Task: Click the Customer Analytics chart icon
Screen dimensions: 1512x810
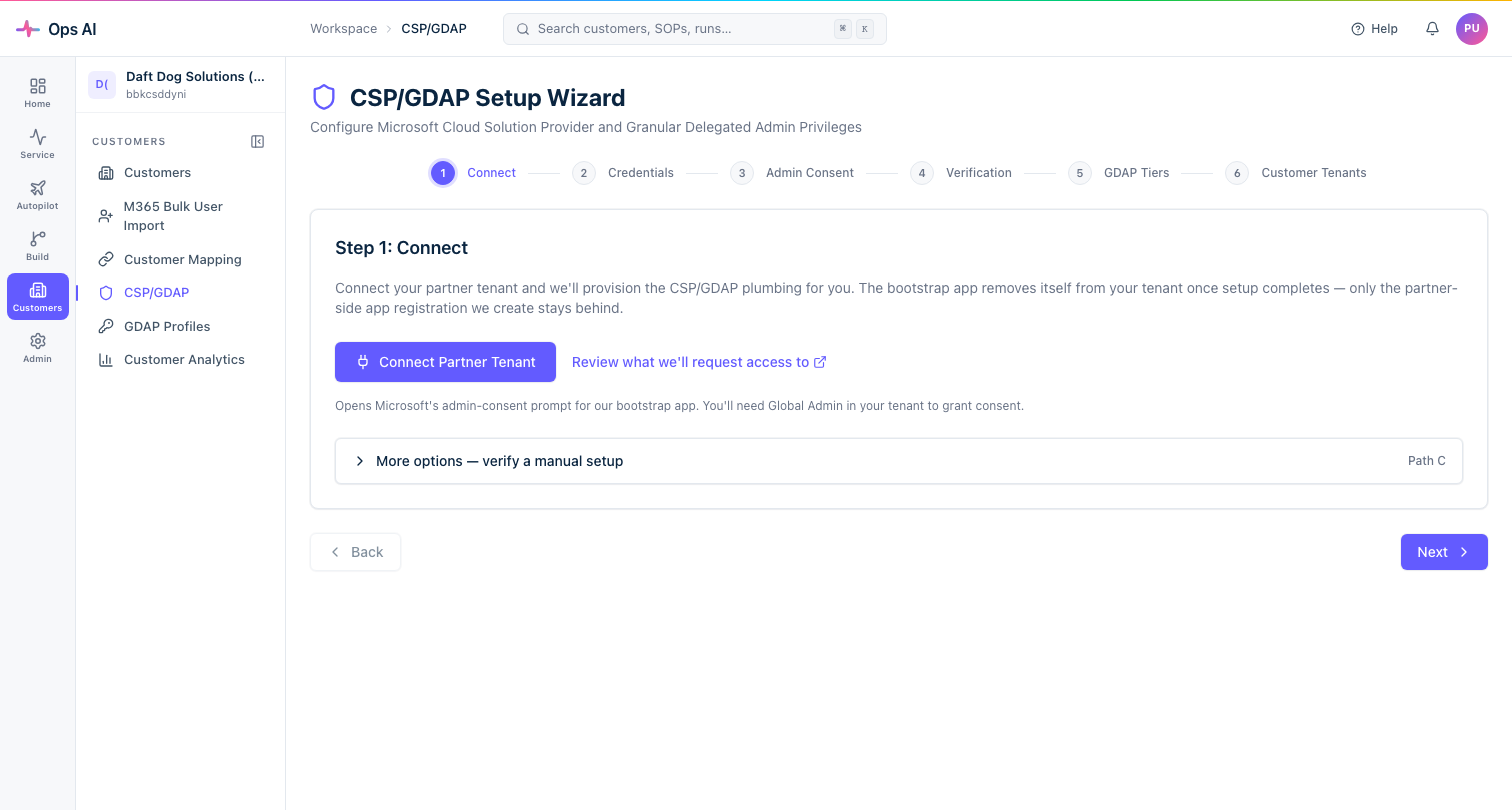Action: [106, 360]
